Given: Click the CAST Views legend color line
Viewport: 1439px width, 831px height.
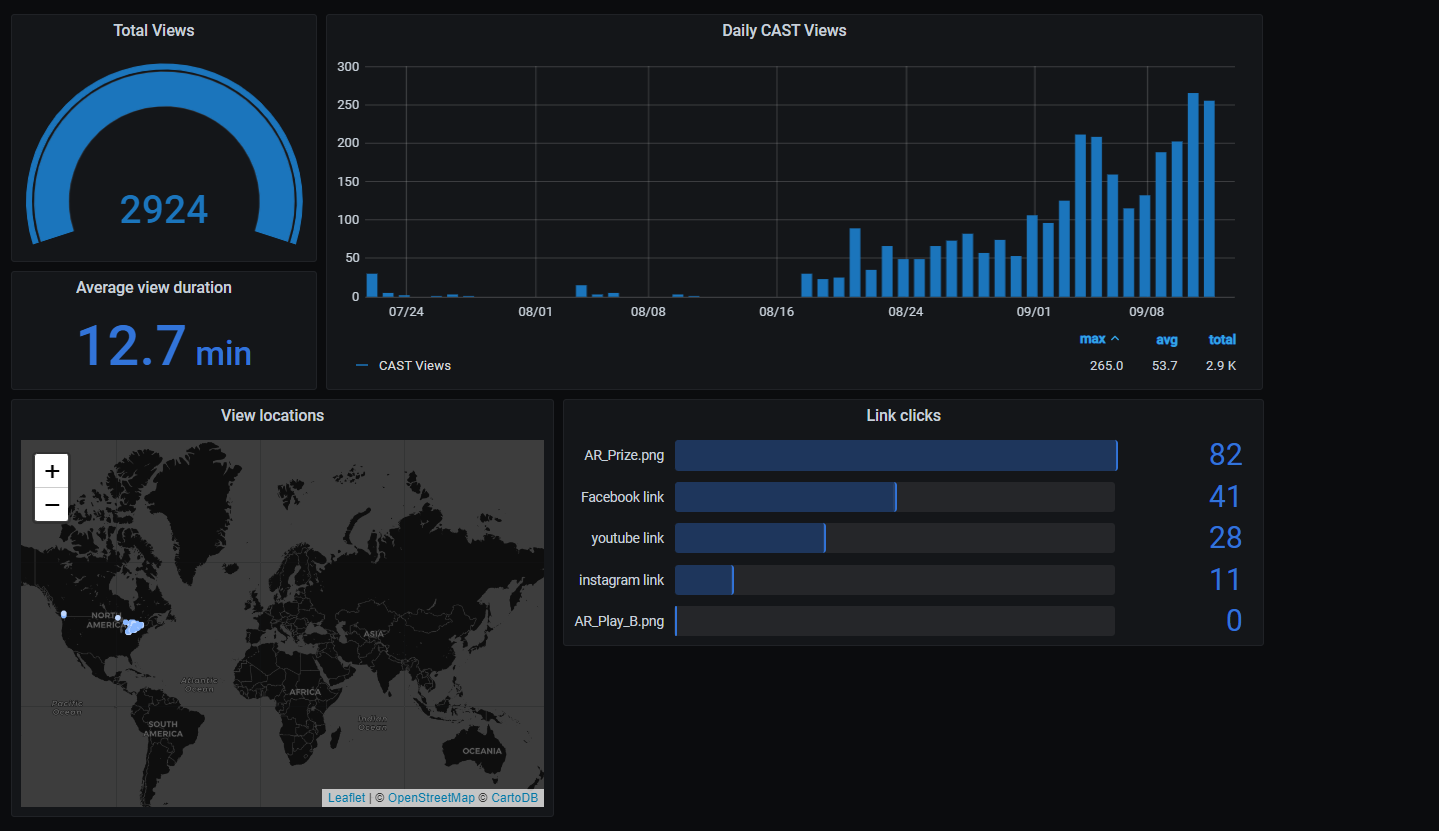Looking at the screenshot, I should [362, 366].
